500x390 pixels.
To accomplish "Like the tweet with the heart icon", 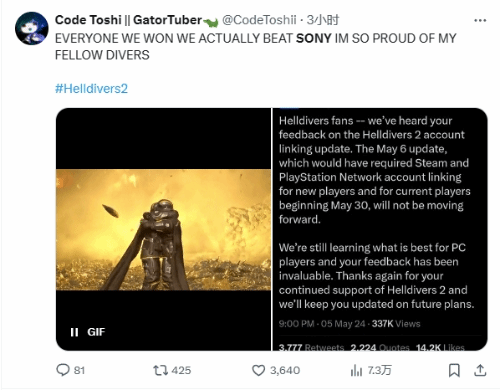I will point(258,370).
